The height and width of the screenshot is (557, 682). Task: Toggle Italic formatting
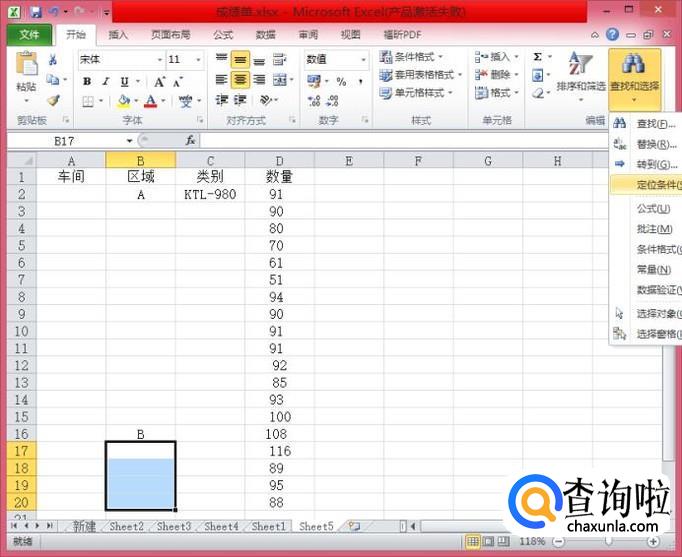[106, 81]
